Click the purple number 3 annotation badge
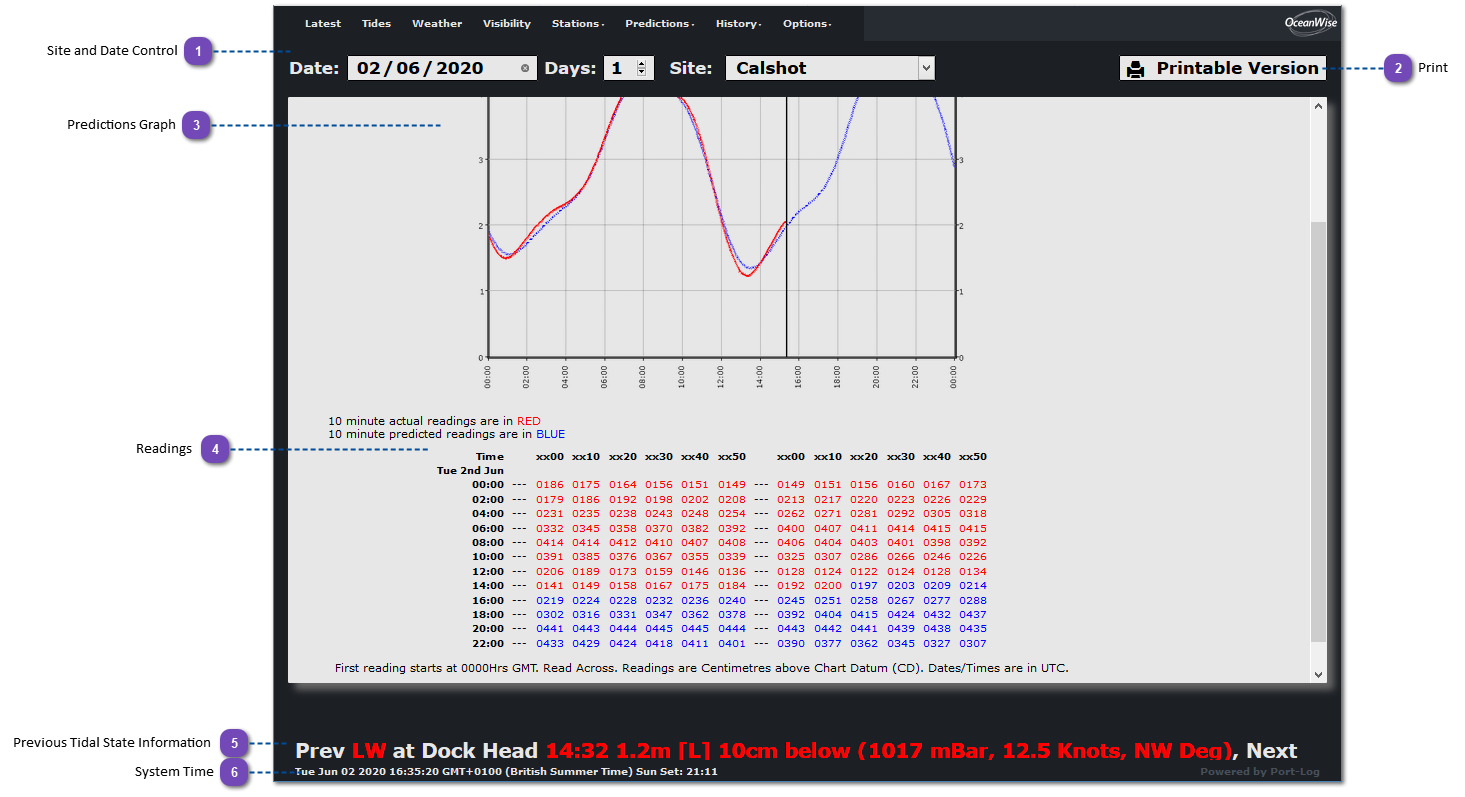Screen dimensions: 1465x797 pos(197,125)
